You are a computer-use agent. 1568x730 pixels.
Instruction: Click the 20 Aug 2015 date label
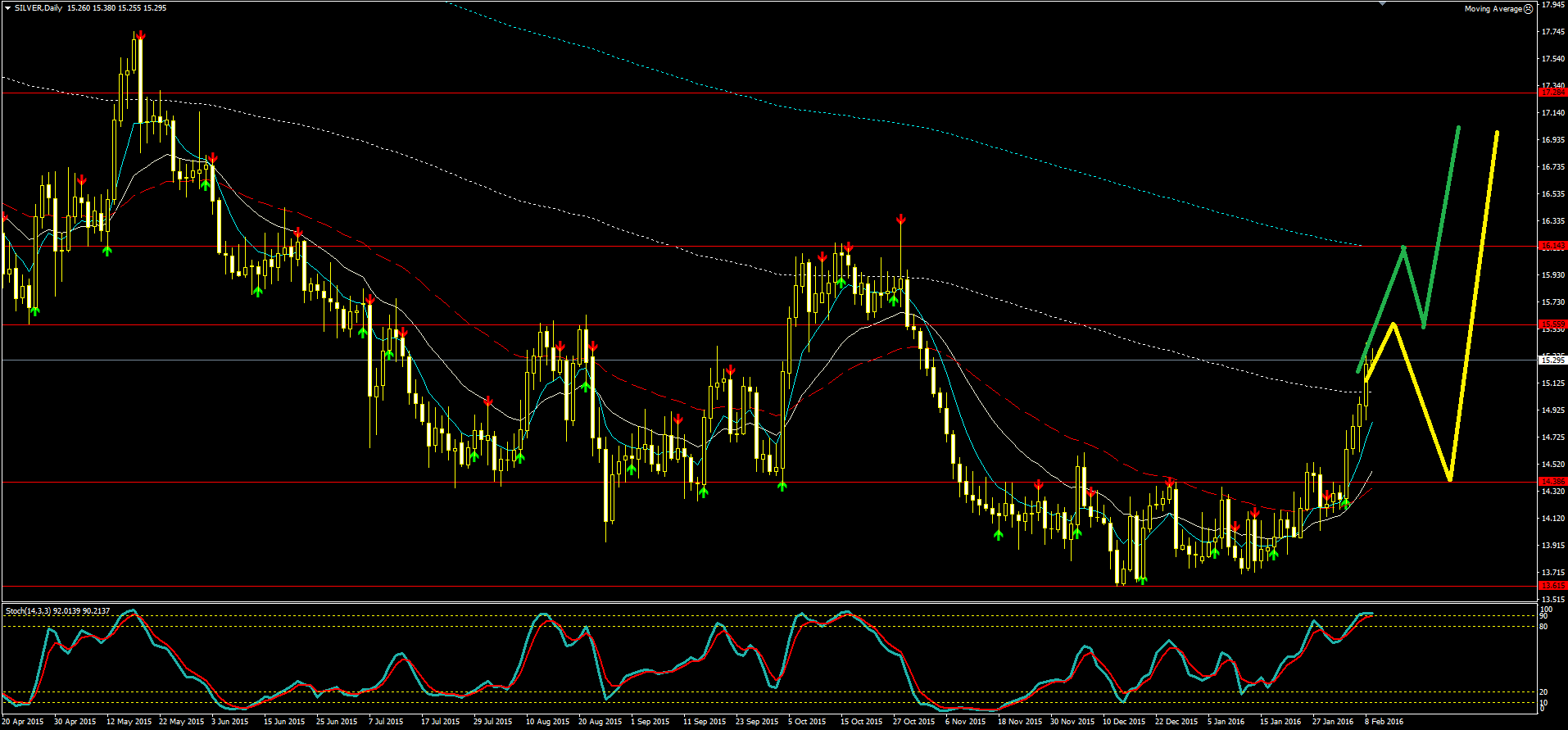[600, 722]
